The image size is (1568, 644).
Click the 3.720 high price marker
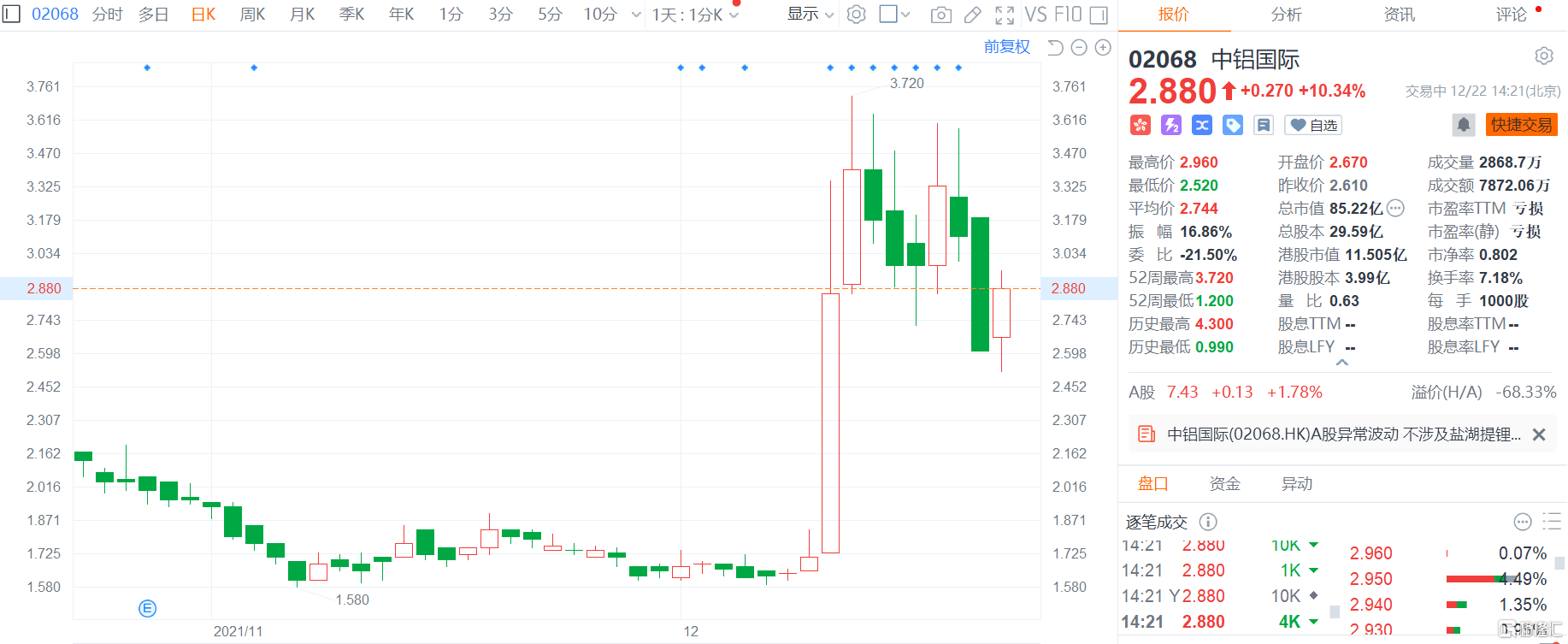906,84
